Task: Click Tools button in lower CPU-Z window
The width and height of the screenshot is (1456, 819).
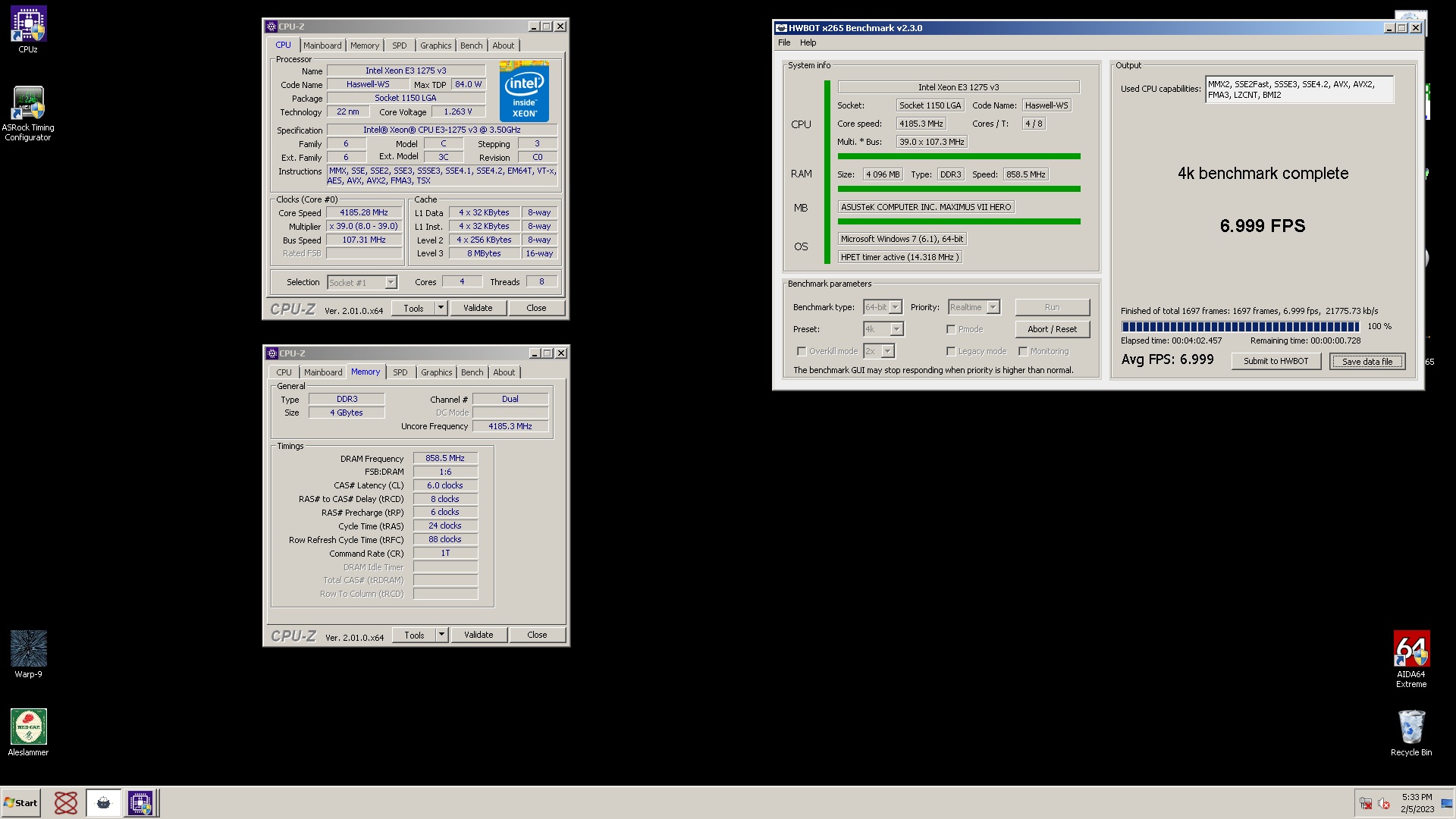Action: (x=415, y=635)
